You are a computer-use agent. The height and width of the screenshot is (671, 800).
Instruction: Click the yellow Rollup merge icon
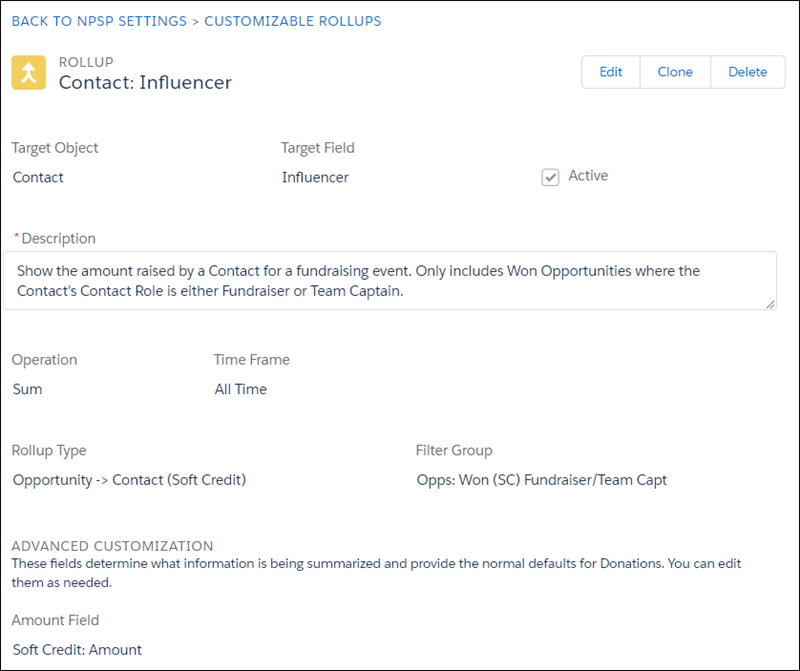click(x=29, y=72)
